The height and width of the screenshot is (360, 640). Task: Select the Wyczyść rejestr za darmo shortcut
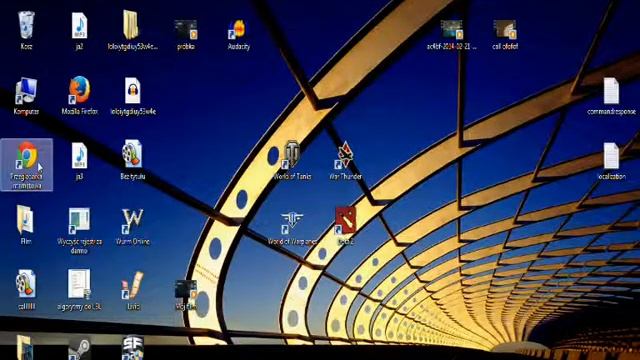[x=79, y=220]
